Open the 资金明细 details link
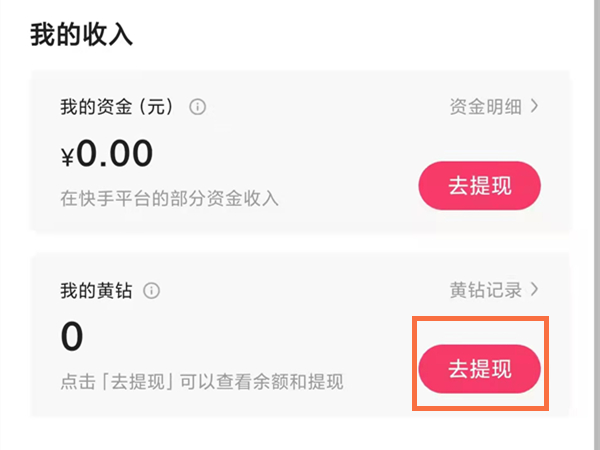600x450 pixels. point(484,107)
